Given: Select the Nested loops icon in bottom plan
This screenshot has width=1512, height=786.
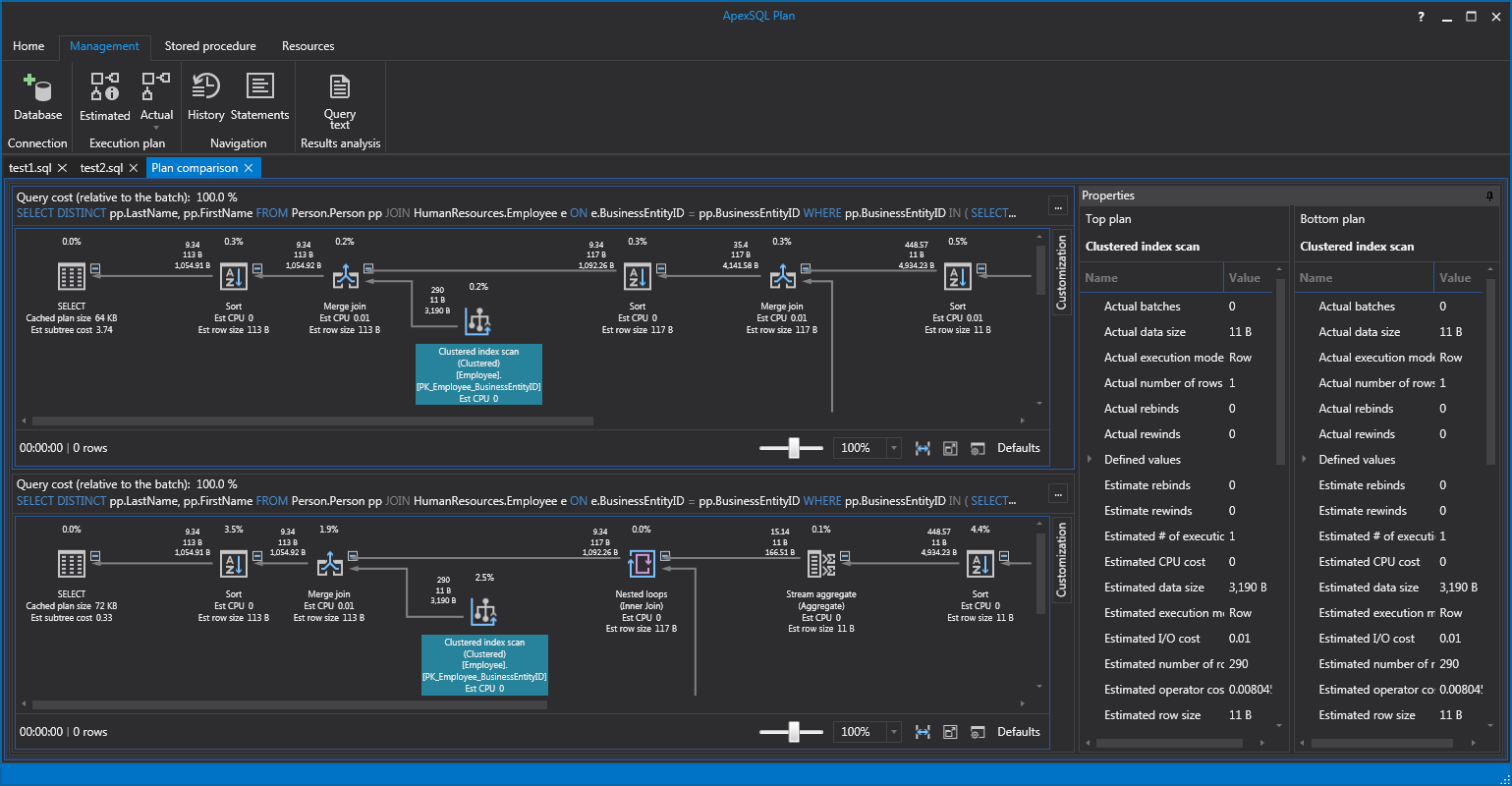Looking at the screenshot, I should [642, 564].
